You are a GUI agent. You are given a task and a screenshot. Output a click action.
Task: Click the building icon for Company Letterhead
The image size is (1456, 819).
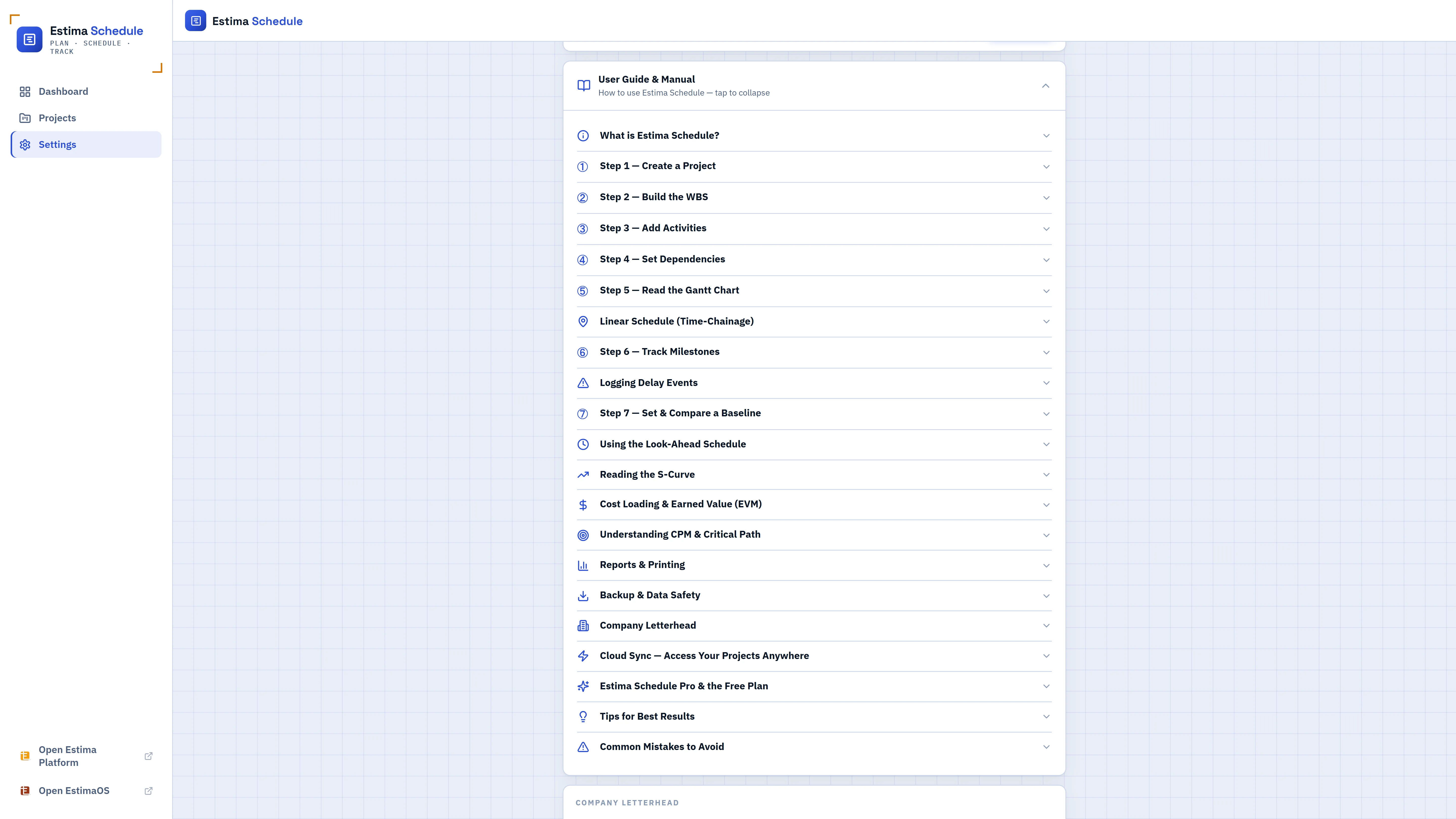click(583, 626)
